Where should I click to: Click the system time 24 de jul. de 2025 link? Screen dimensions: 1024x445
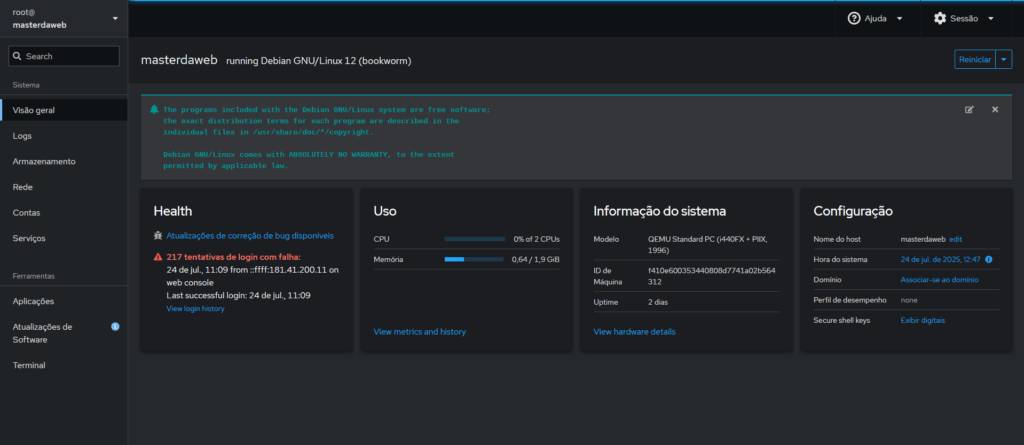tap(940, 259)
